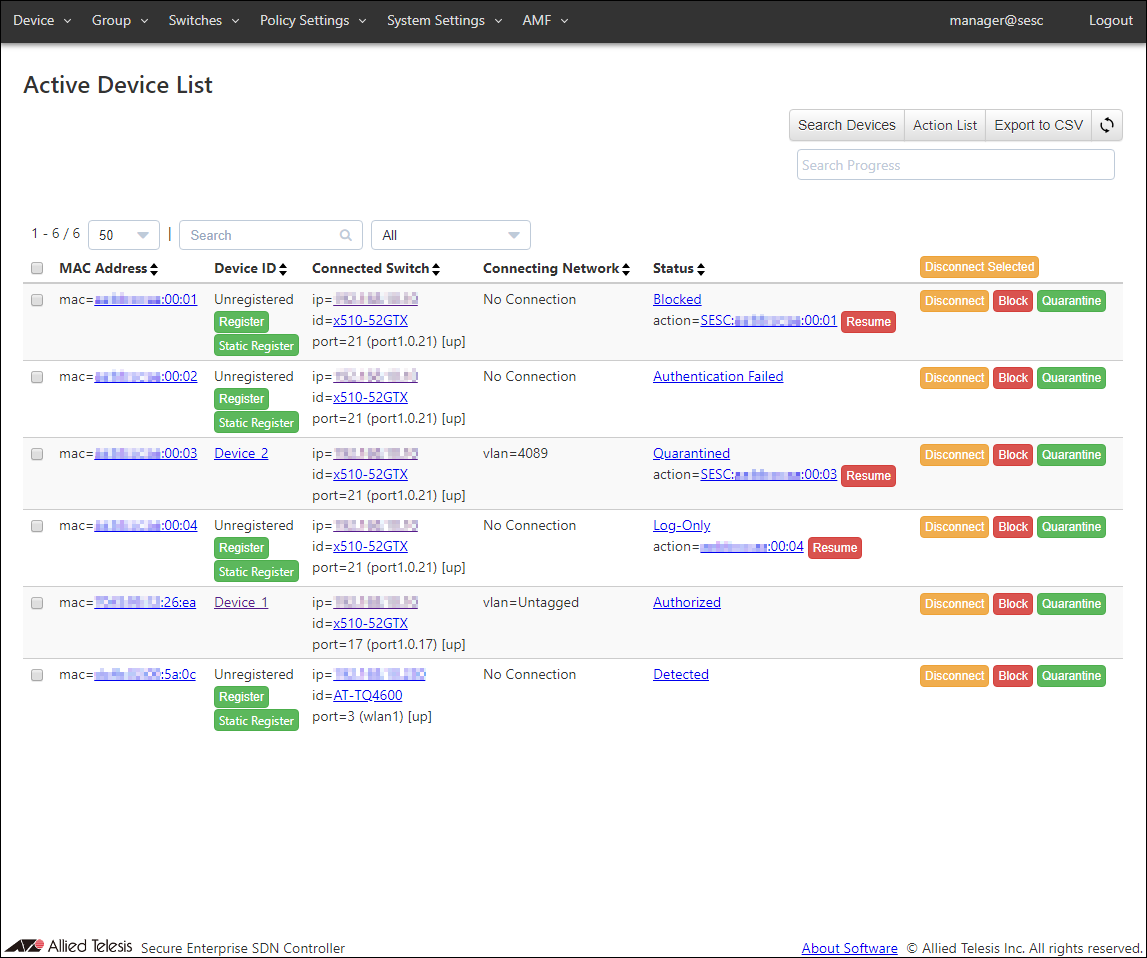Open the Authentication Failed status link
1147x958 pixels.
(x=718, y=377)
